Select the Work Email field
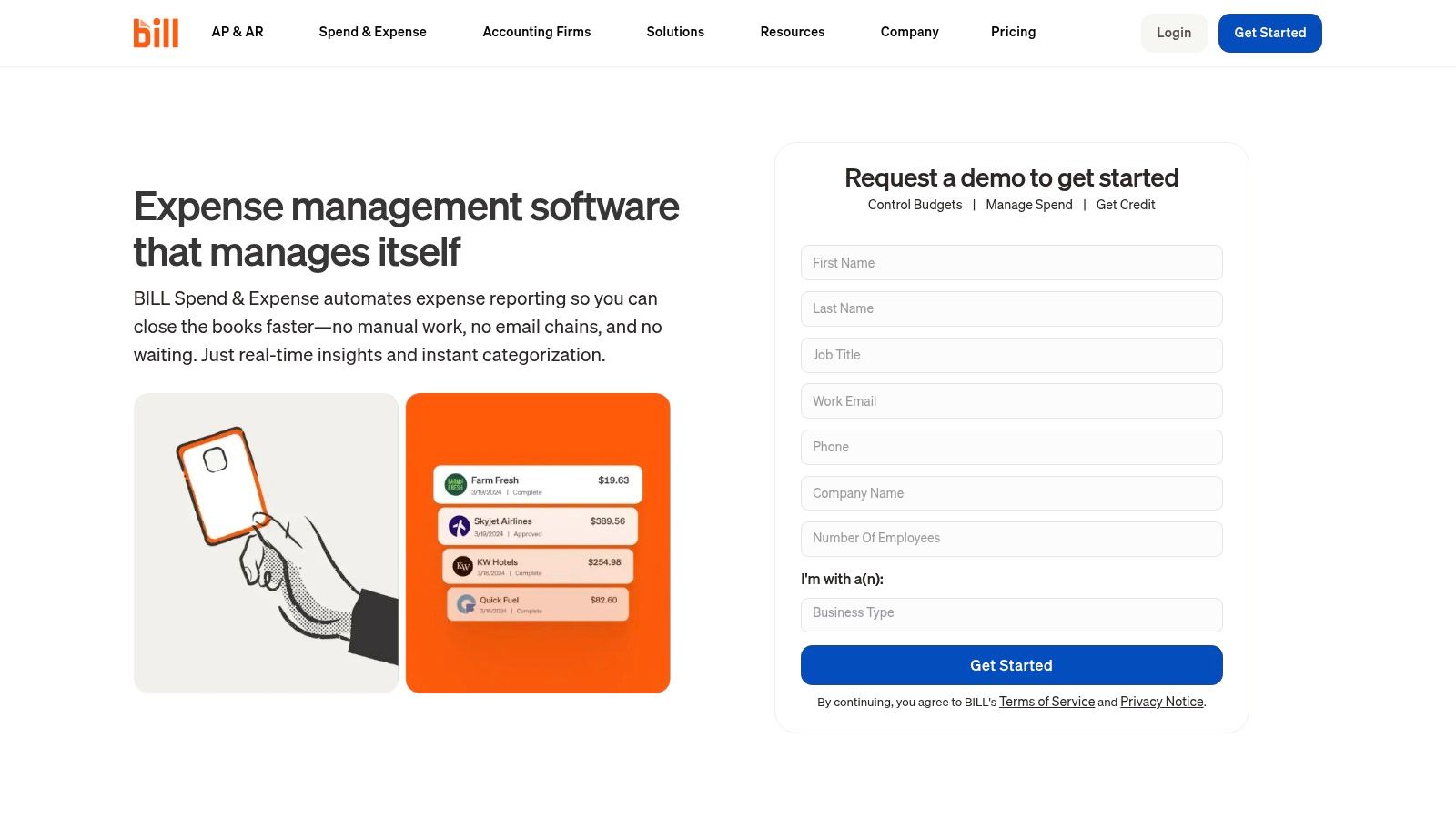The image size is (1456, 819). 1012,401
